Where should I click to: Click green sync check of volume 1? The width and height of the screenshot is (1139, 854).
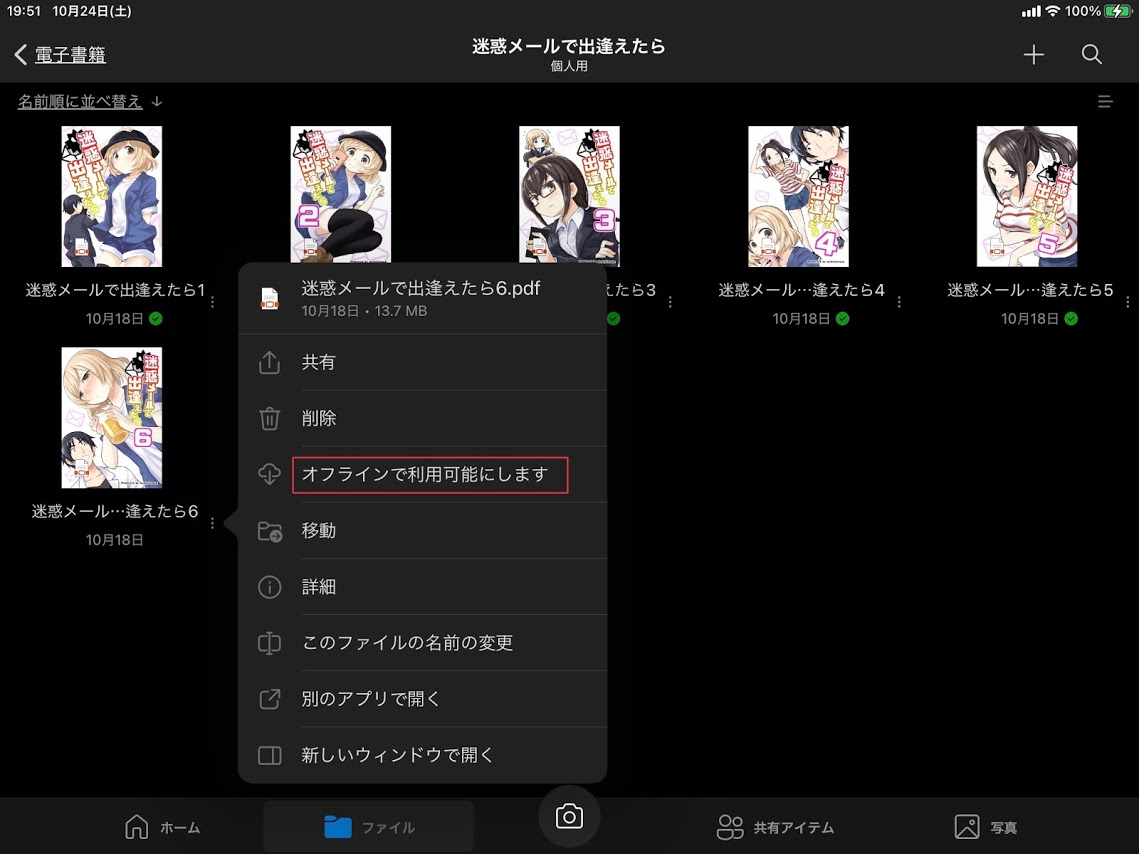[155, 319]
